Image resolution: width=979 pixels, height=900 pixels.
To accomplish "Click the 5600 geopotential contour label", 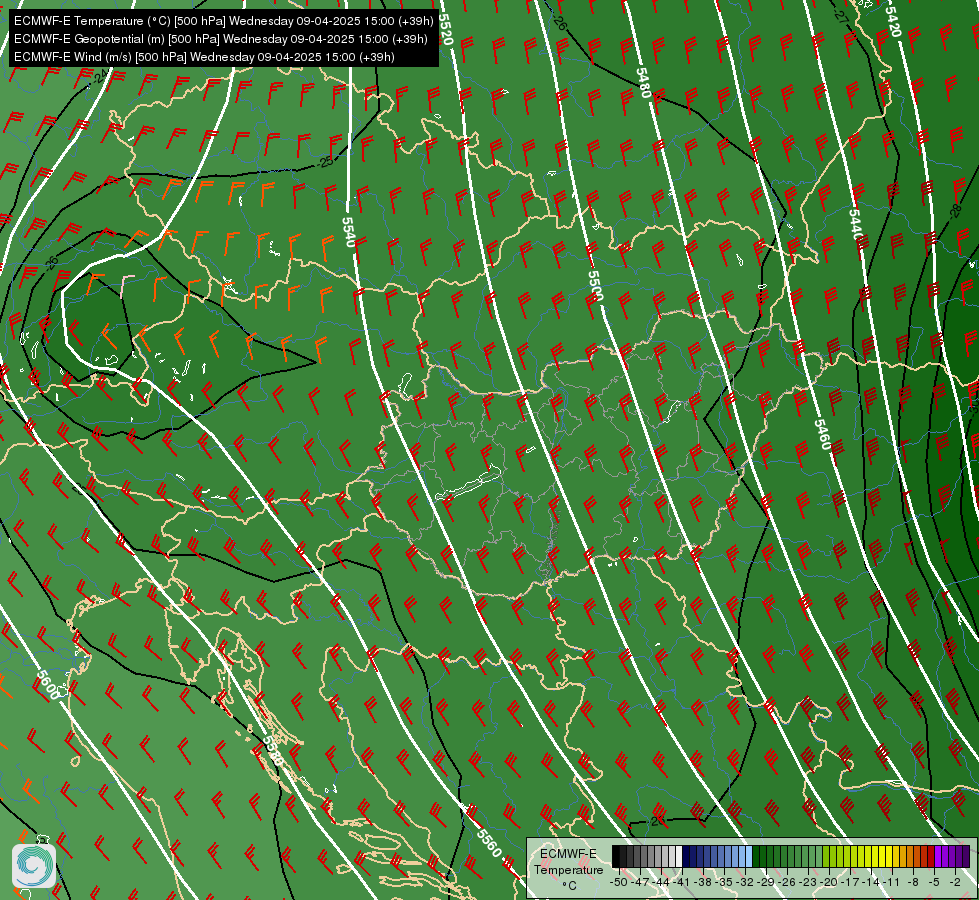I will tap(48, 685).
